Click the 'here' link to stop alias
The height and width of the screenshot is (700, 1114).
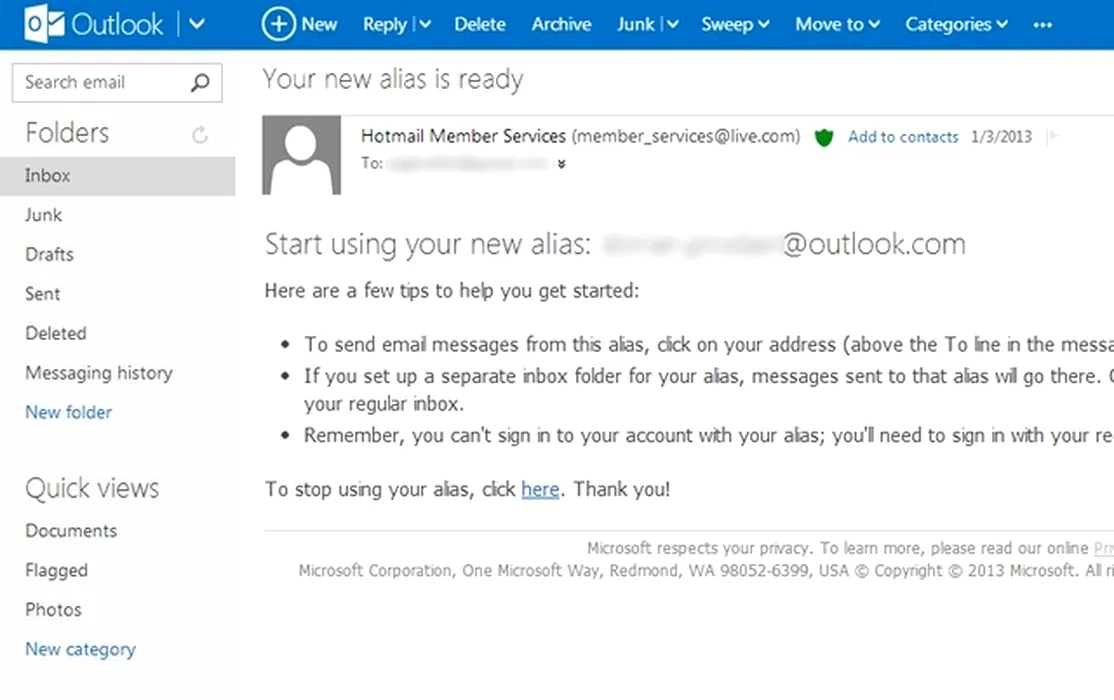(x=540, y=489)
